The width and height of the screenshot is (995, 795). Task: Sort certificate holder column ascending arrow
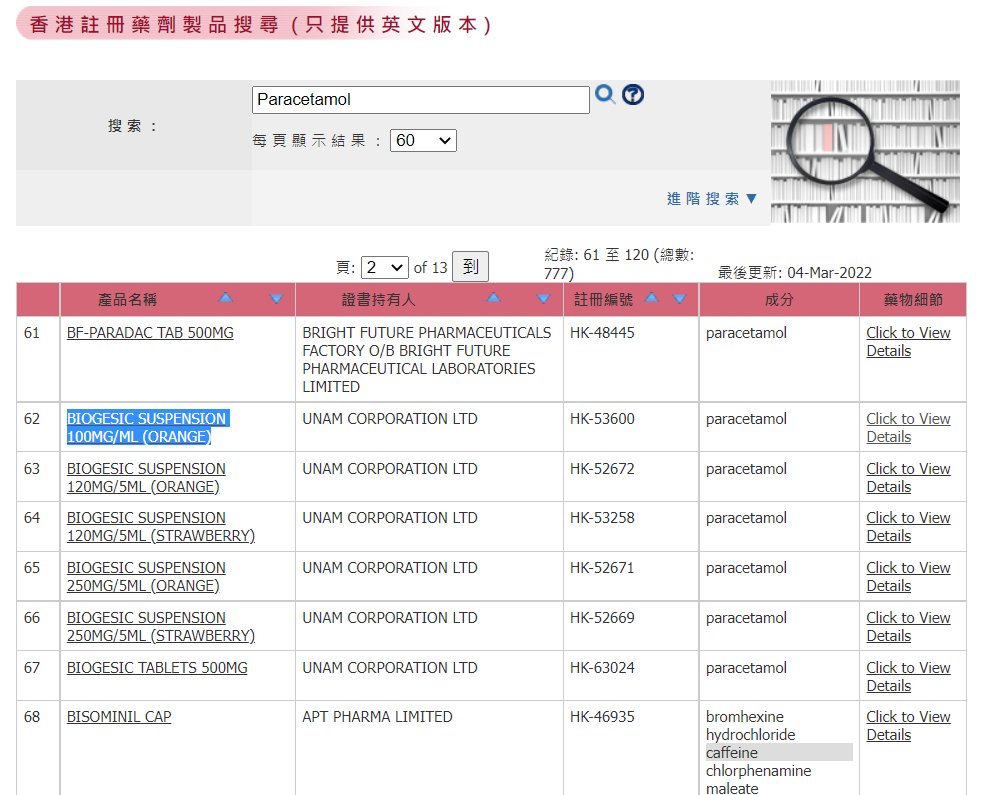pyautogui.click(x=493, y=299)
